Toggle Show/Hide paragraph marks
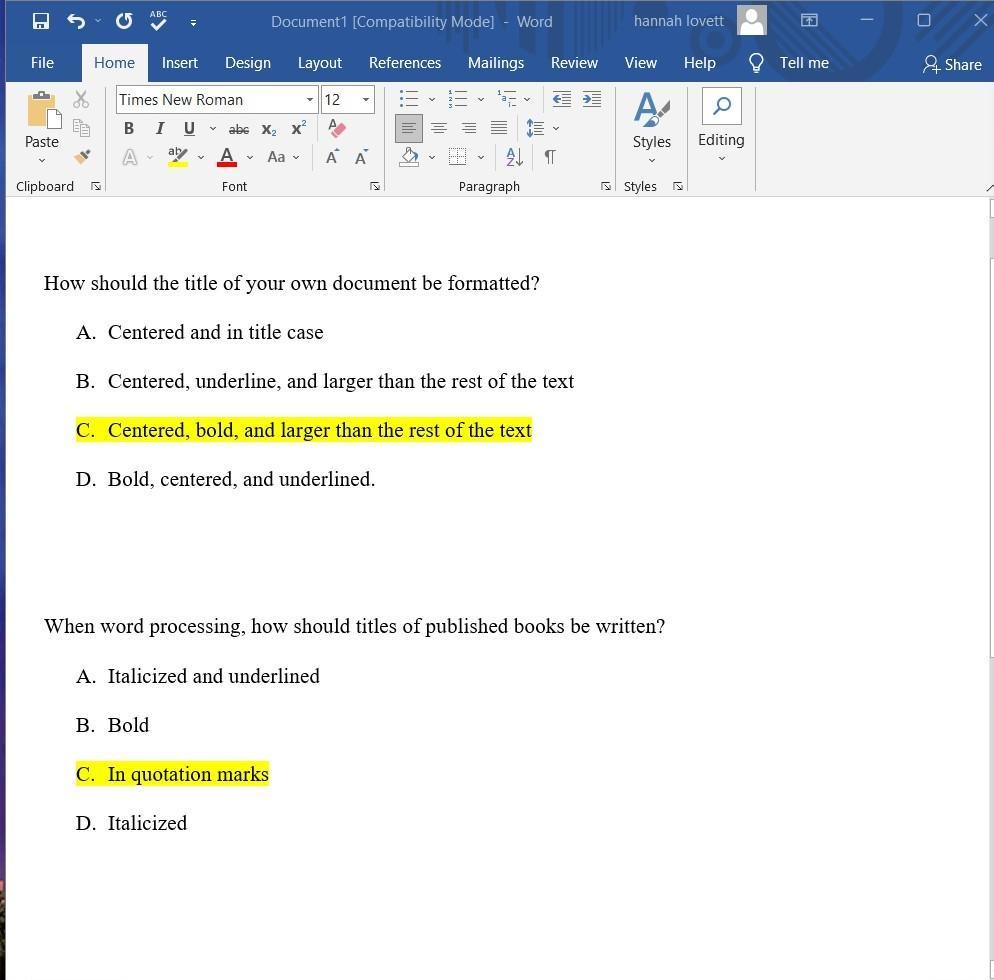 click(549, 157)
